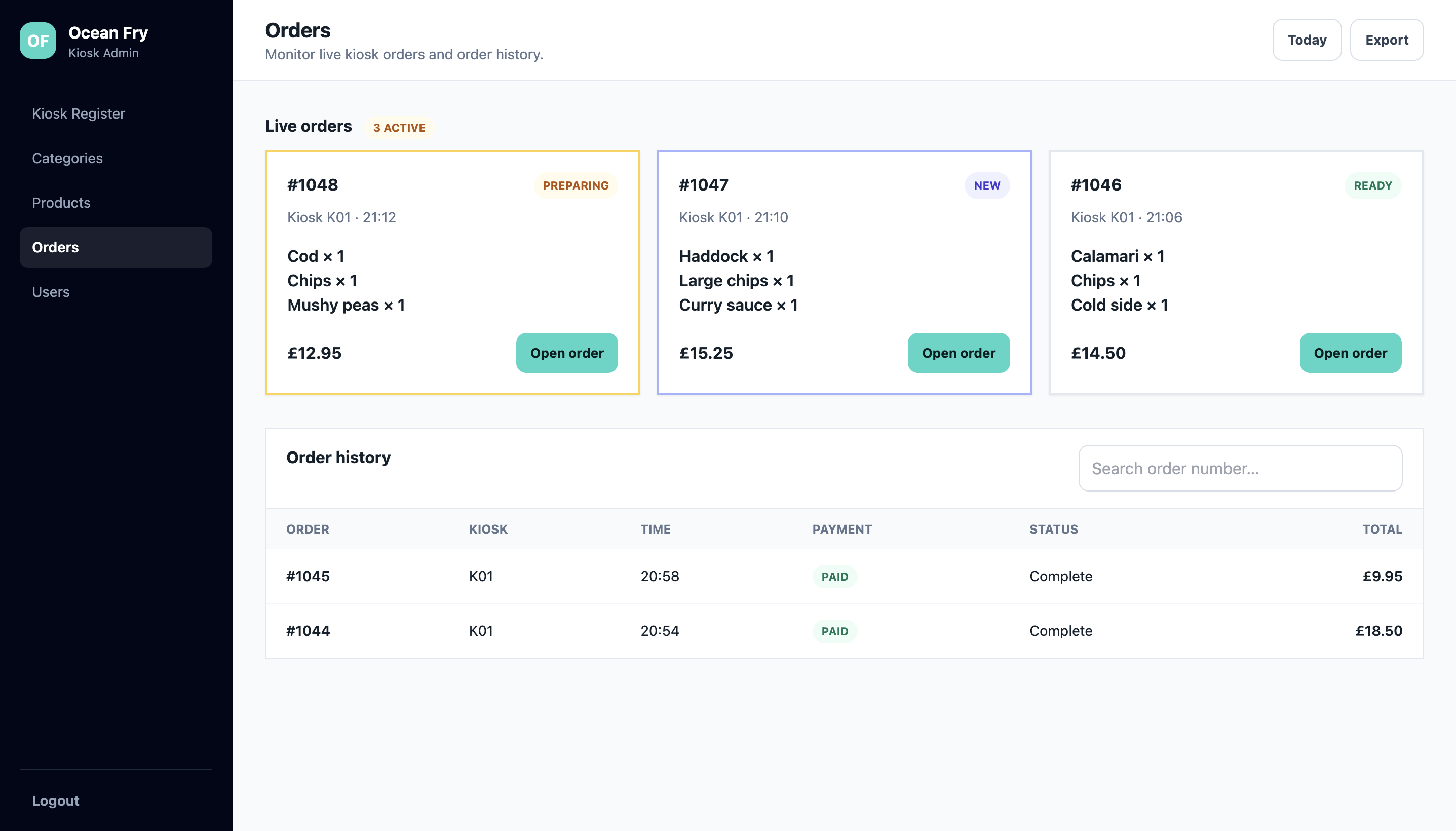Viewport: 1456px width, 831px height.
Task: Click the Today filter button
Action: coord(1307,40)
